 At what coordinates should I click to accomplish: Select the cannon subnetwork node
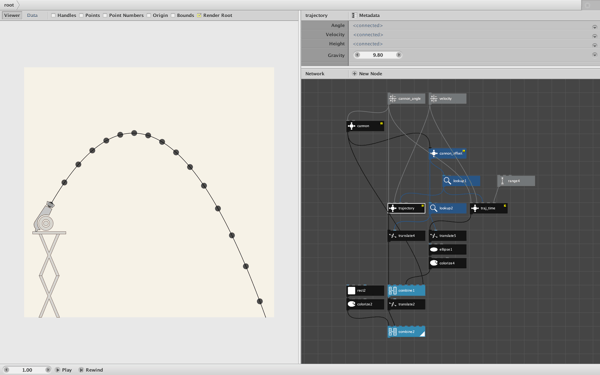coord(365,126)
